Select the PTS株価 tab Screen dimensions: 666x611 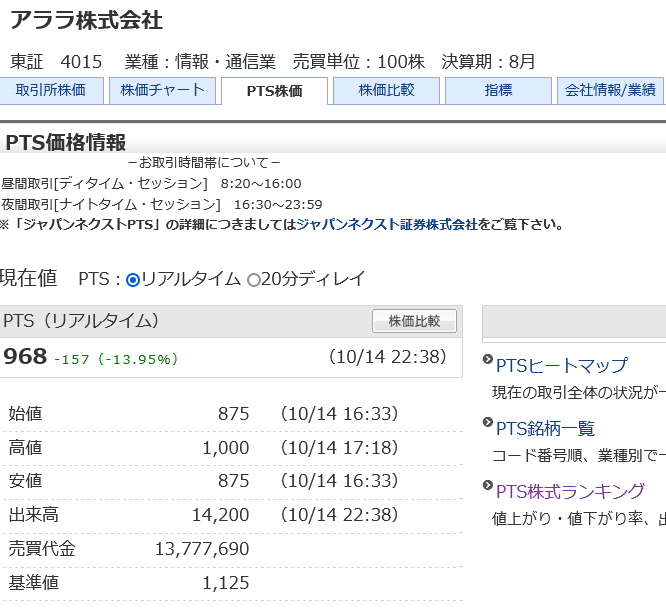(x=274, y=91)
